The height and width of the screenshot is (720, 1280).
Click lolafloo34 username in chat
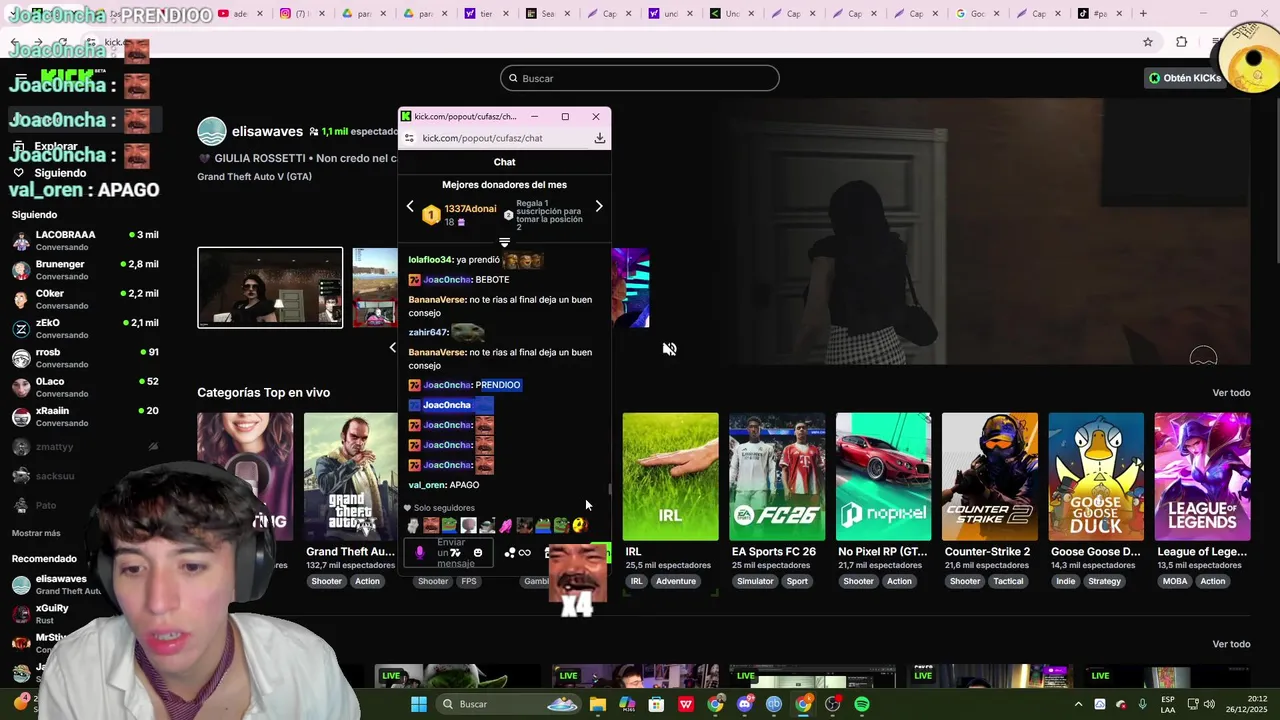pyautogui.click(x=430, y=260)
